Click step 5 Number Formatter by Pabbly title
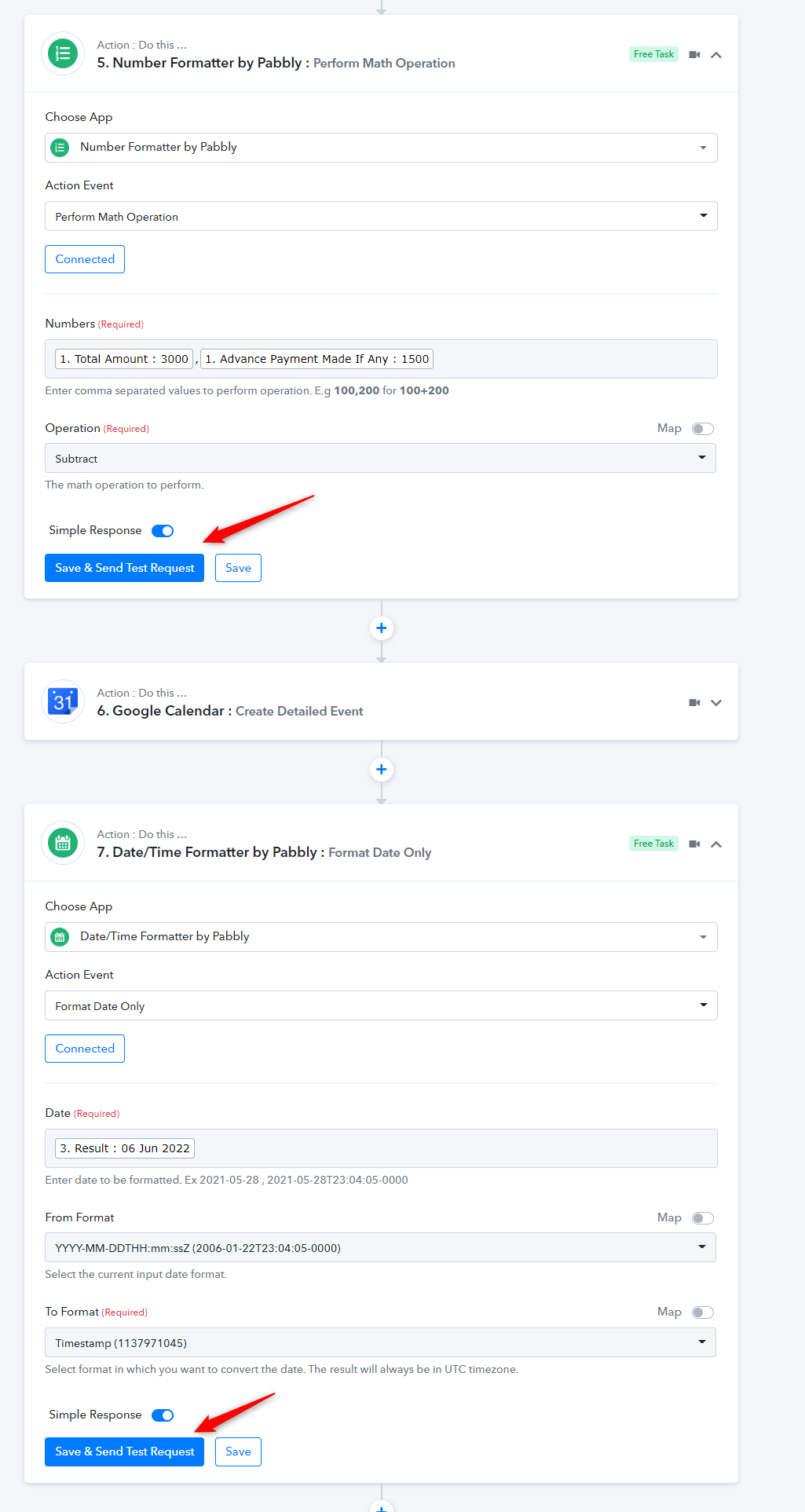This screenshot has height=1512, width=805. click(x=276, y=63)
